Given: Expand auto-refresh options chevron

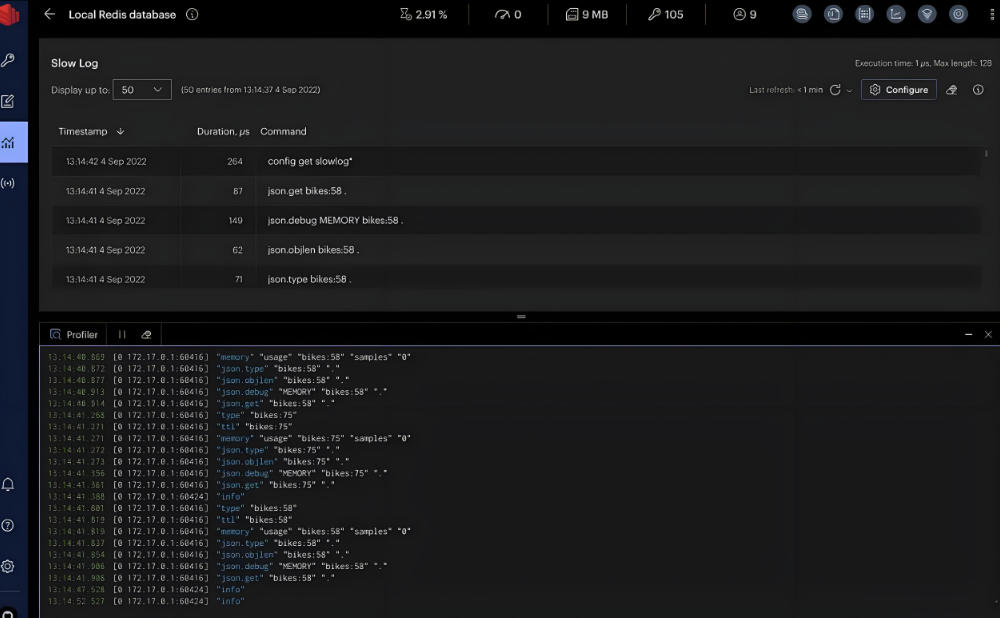Looking at the screenshot, I should click(850, 90).
